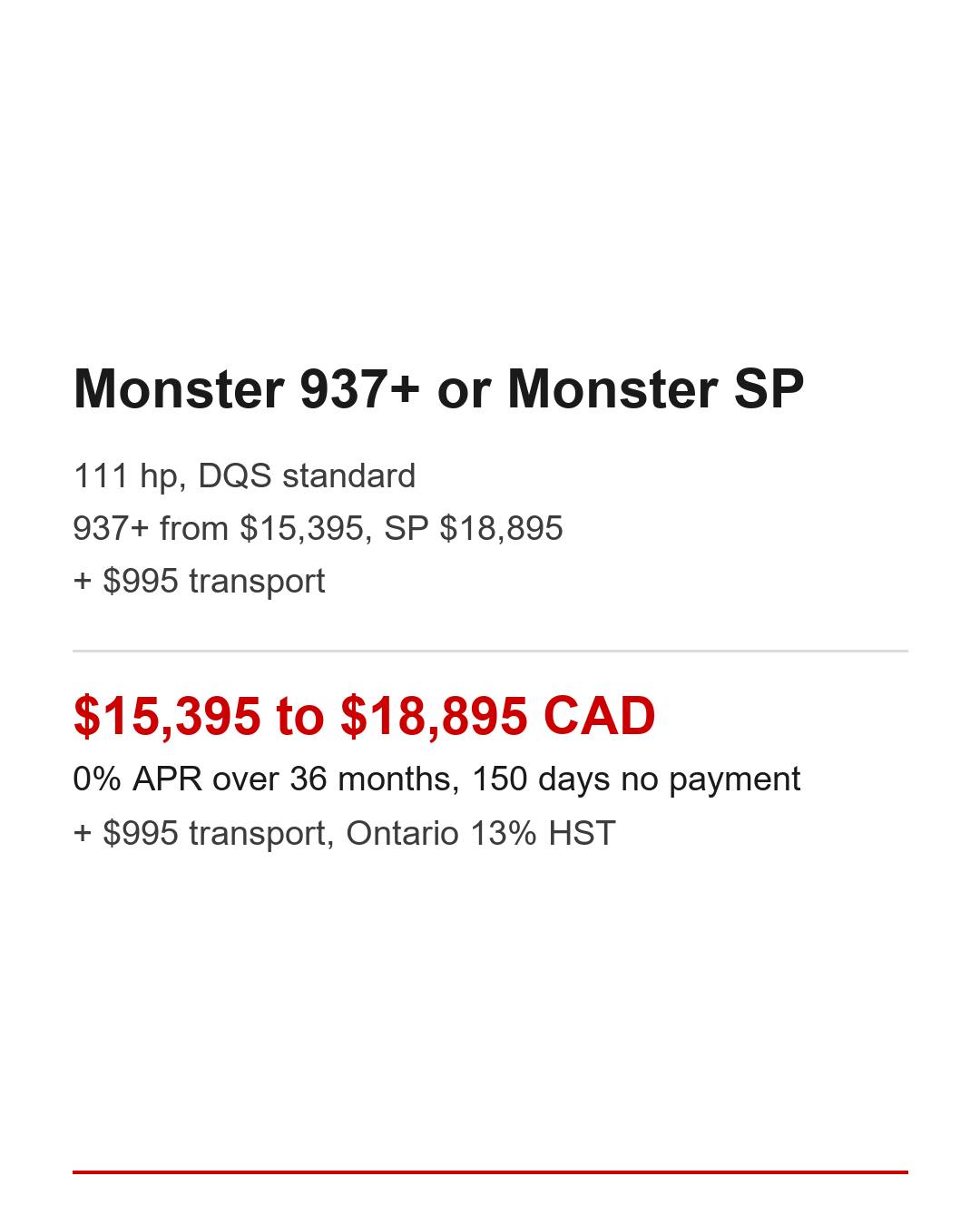Click the "Ontario 13% HST" text
This screenshot has width=980, height=1225.
pos(481,833)
